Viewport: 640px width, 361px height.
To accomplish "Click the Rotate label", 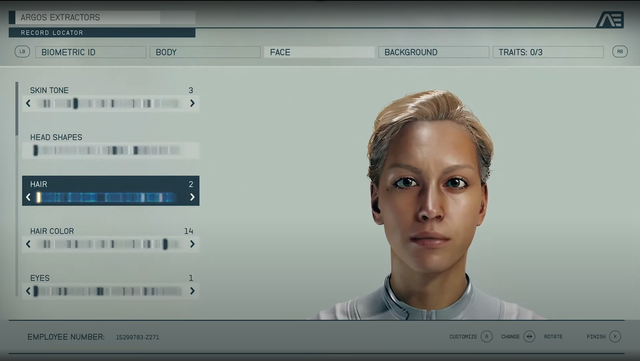I will (553, 336).
